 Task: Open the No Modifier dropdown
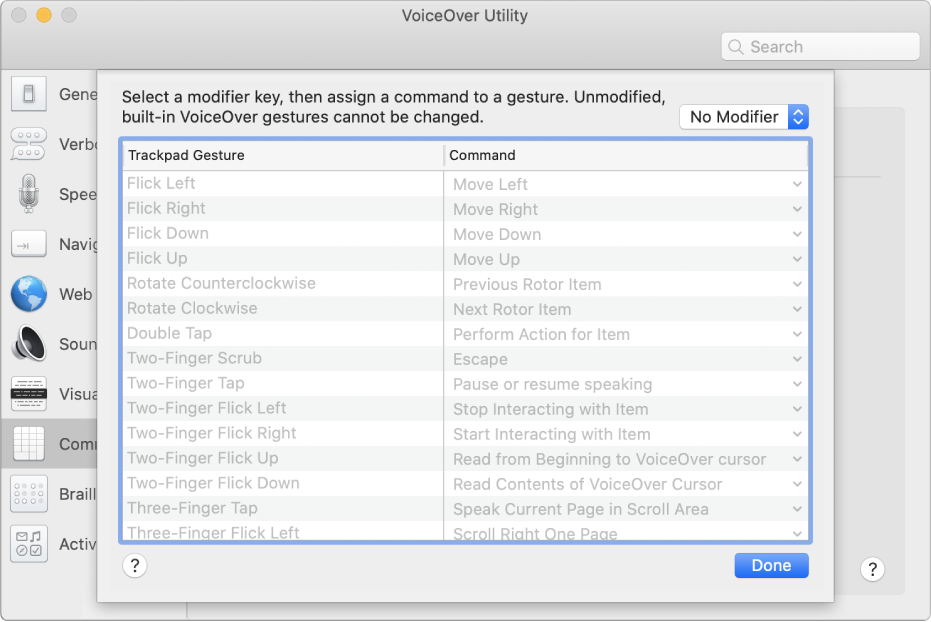point(743,117)
